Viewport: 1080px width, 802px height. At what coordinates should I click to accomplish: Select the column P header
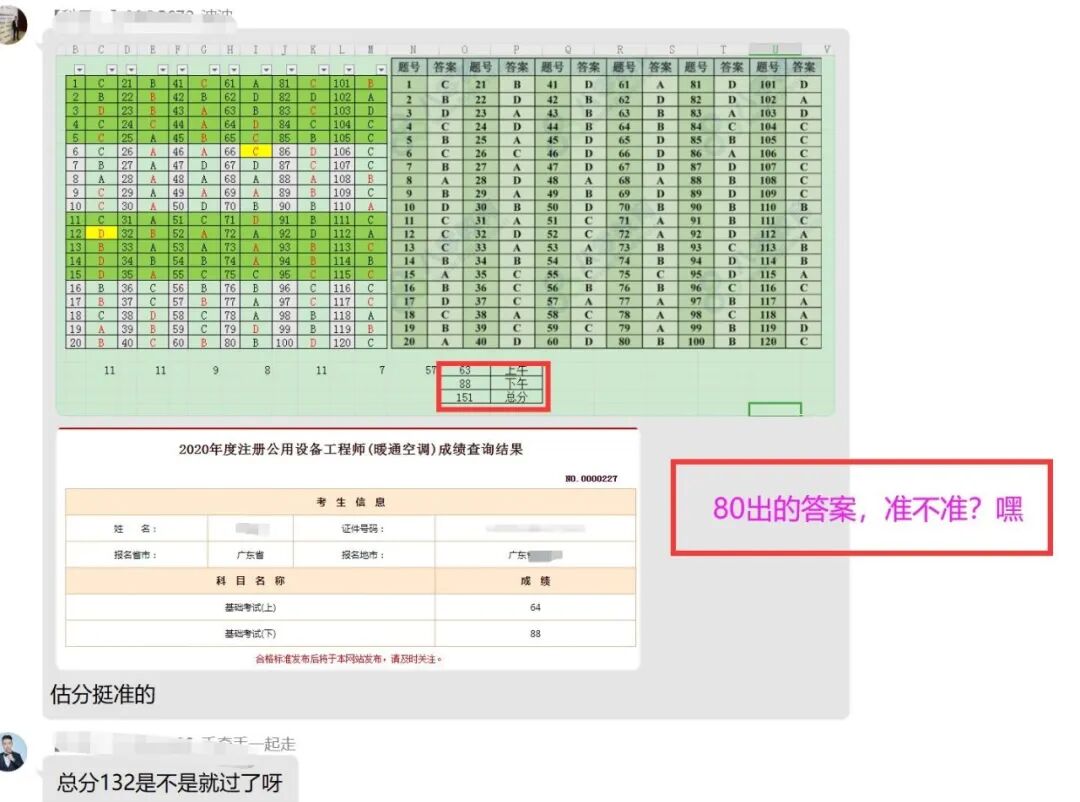516,50
